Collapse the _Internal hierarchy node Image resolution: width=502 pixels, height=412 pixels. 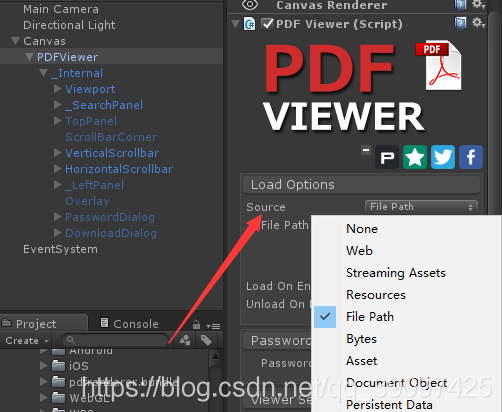tap(43, 73)
